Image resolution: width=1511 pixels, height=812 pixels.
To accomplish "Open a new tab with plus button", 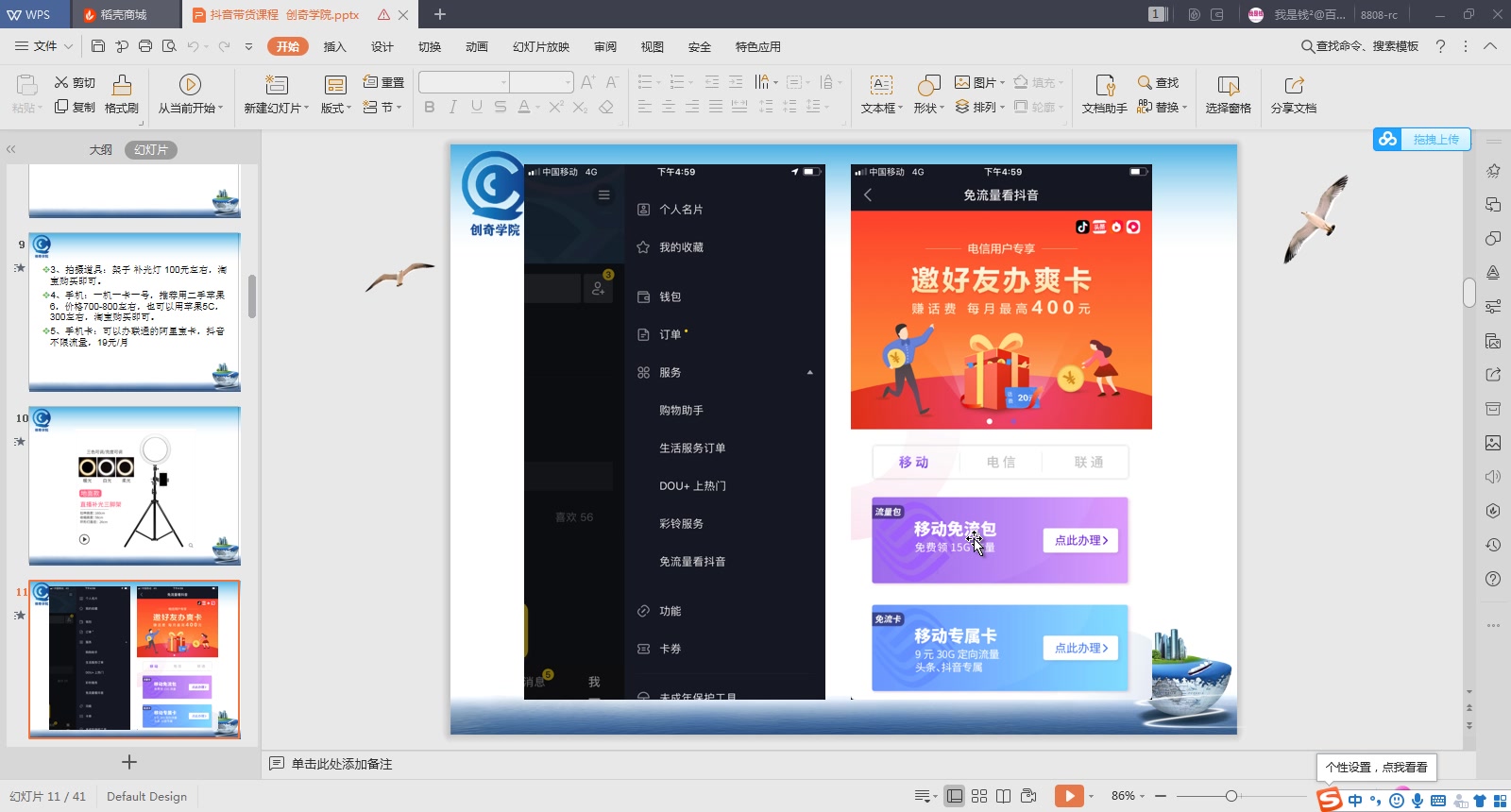I will click(x=440, y=14).
